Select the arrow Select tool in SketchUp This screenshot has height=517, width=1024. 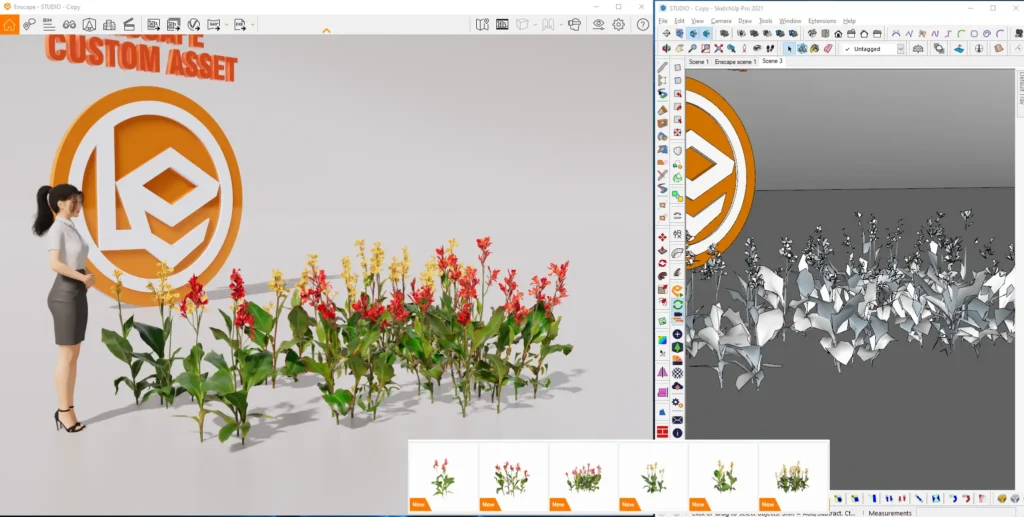790,48
